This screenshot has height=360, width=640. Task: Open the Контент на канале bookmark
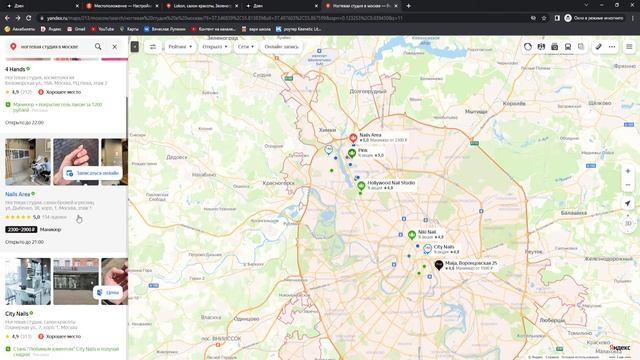pos(213,29)
